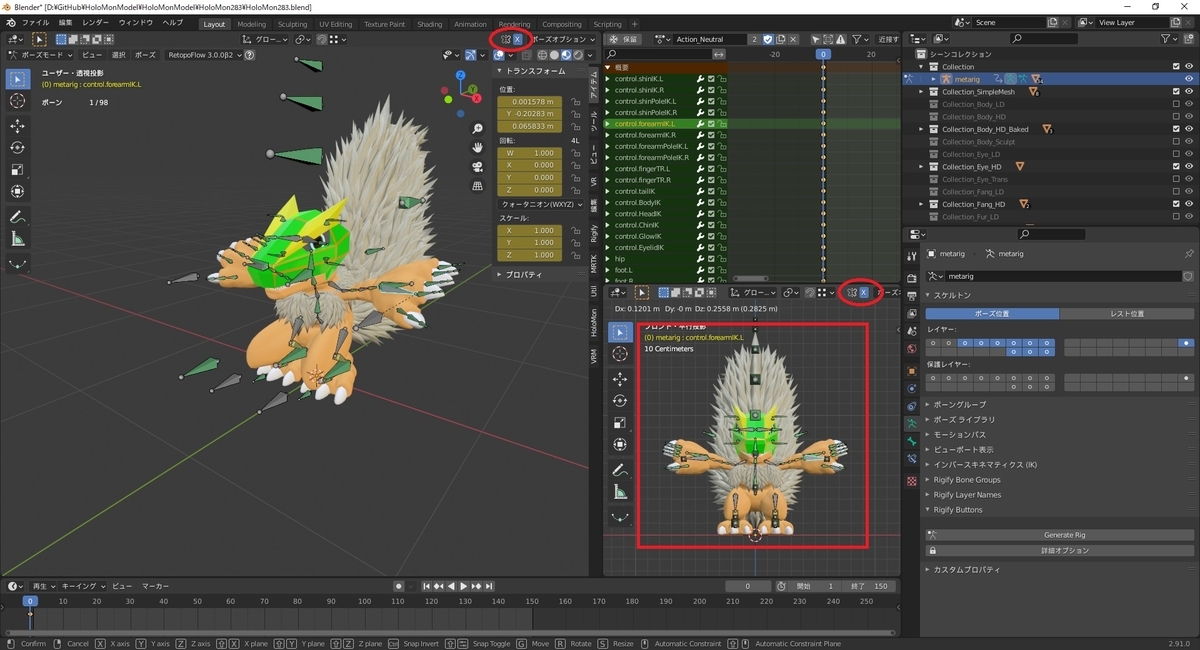The image size is (1200, 650).
Task: Open the checkered Texture properties tab icon
Action: 911,481
